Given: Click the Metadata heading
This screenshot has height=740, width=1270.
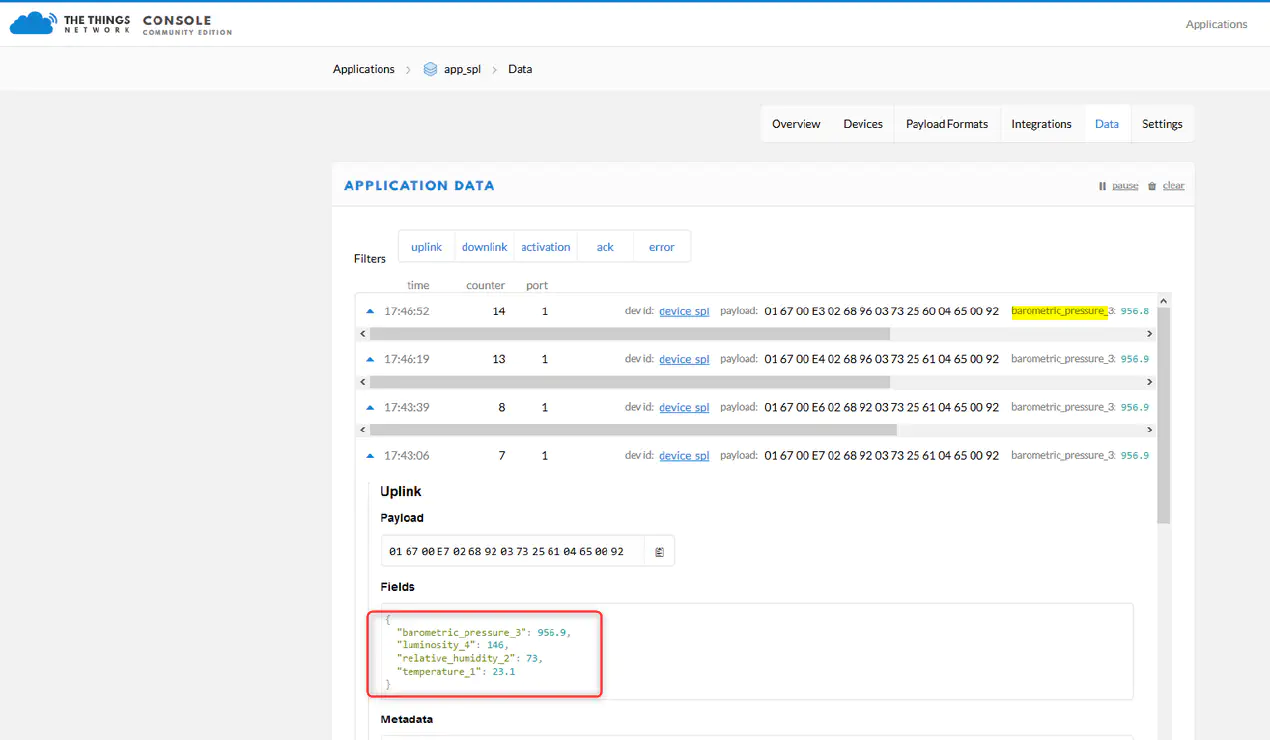Looking at the screenshot, I should (407, 719).
